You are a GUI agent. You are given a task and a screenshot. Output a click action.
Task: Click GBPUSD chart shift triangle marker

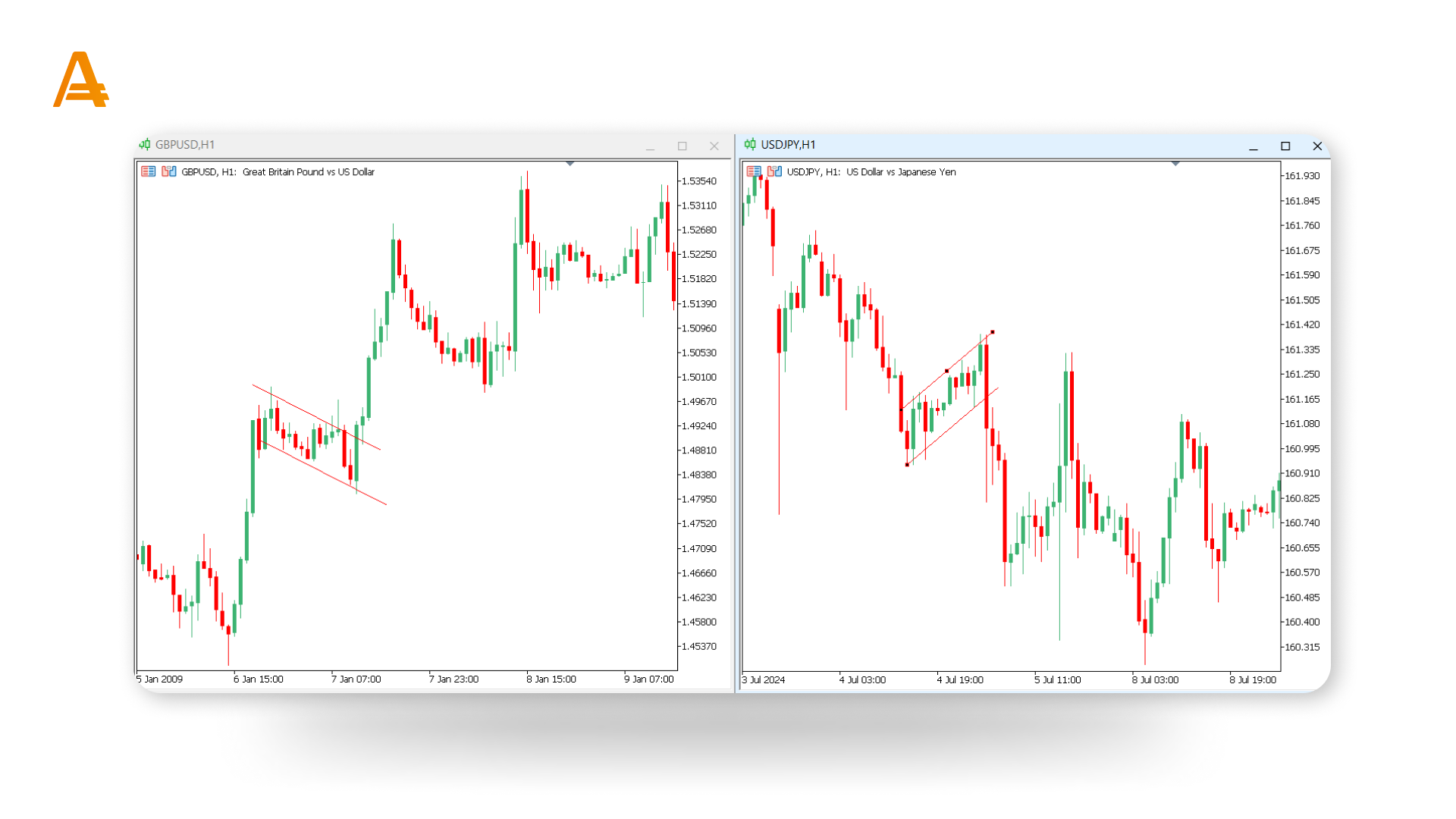[570, 163]
